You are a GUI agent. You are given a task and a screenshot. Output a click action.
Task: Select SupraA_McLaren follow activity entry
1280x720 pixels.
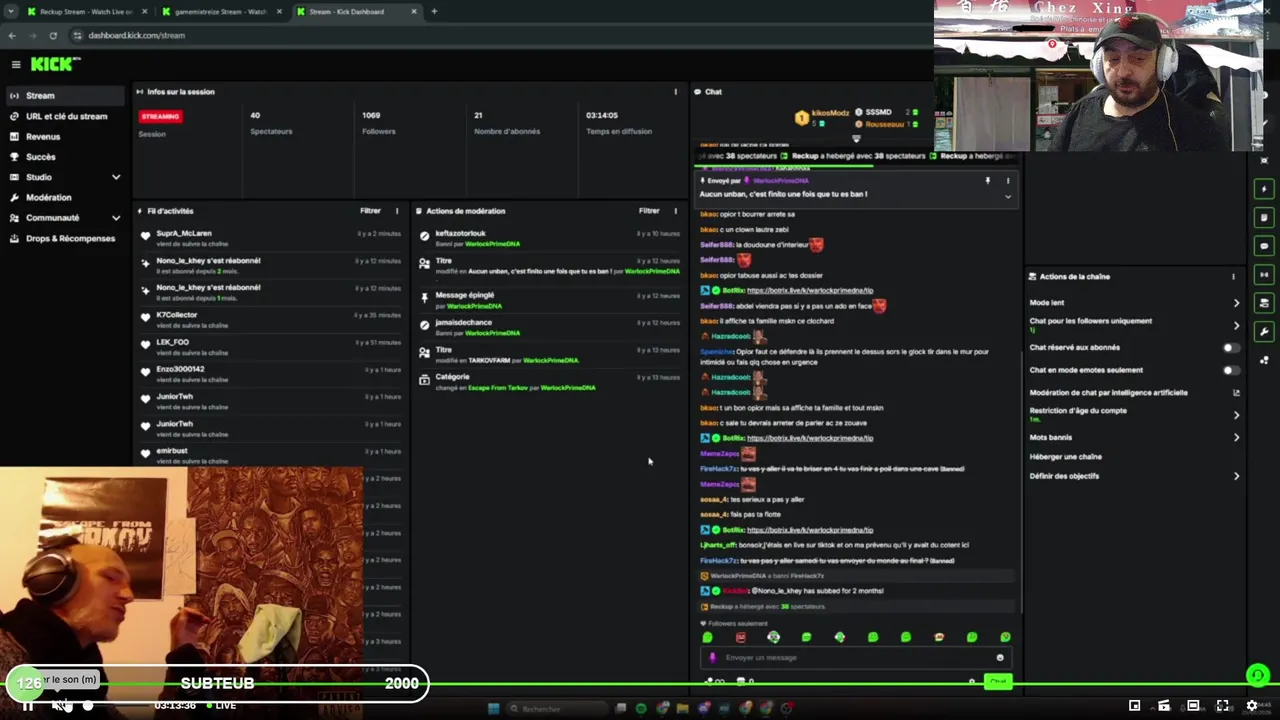[x=272, y=237]
